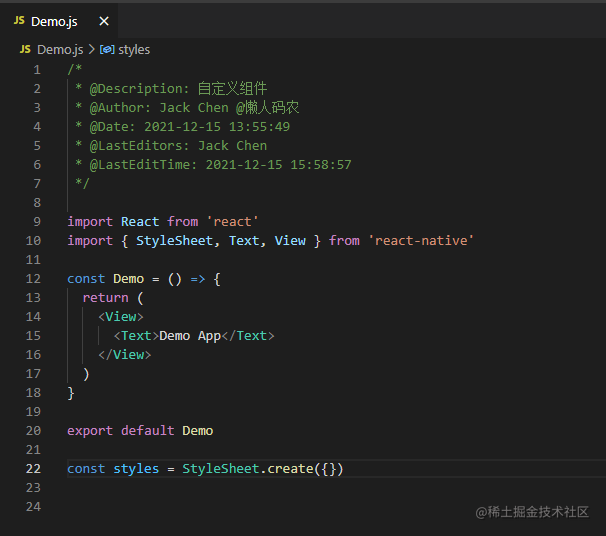This screenshot has width=606, height=536.
Task: Click the breadcrumb chevron separator after Demo.js
Action: [92, 49]
